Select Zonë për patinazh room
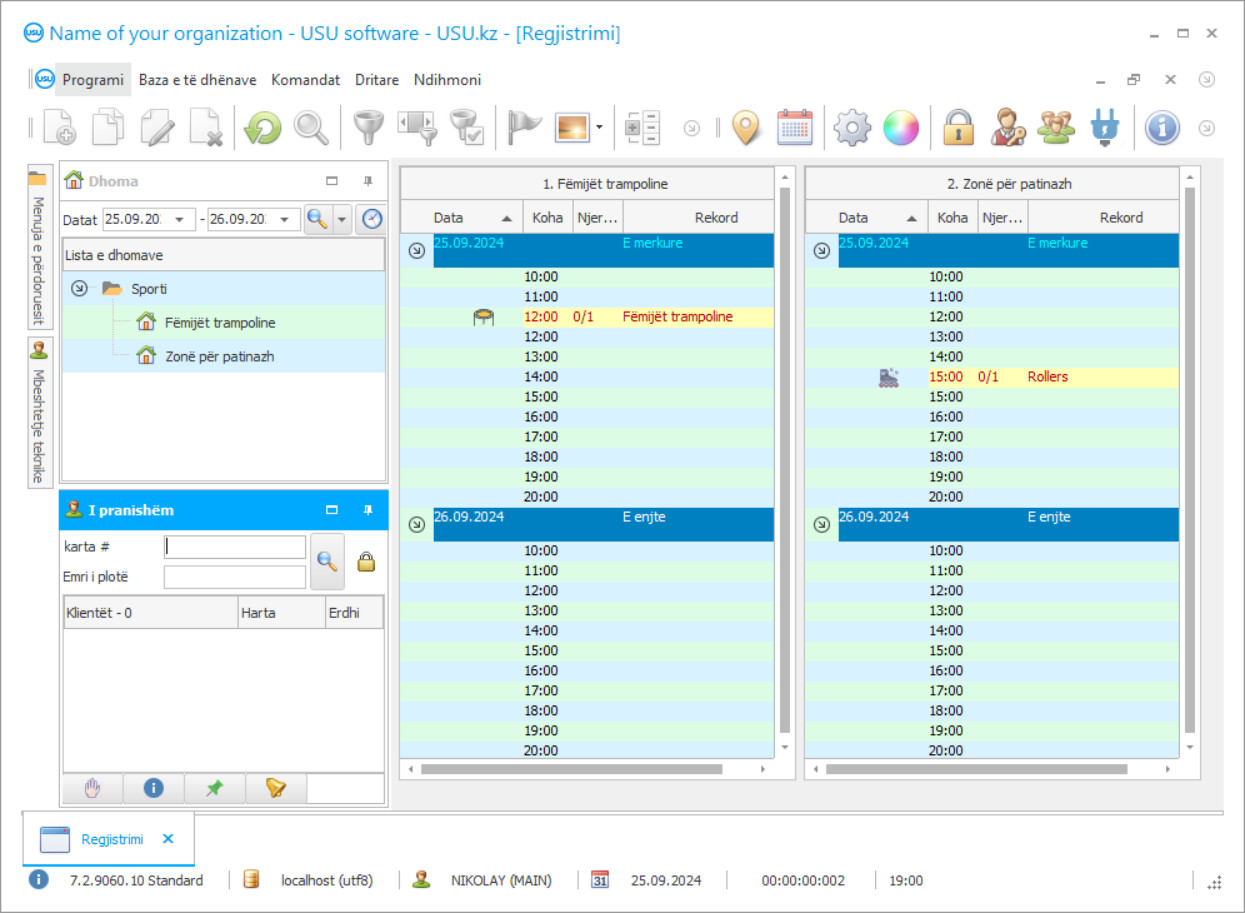The image size is (1245, 913). point(219,356)
